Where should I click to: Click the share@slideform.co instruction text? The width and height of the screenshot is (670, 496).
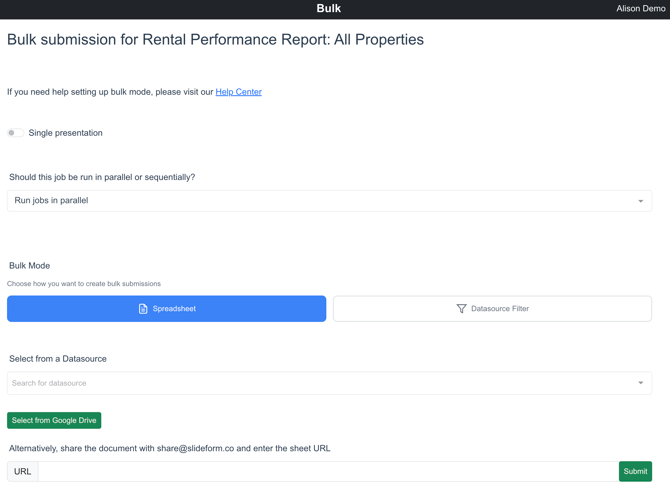(170, 448)
